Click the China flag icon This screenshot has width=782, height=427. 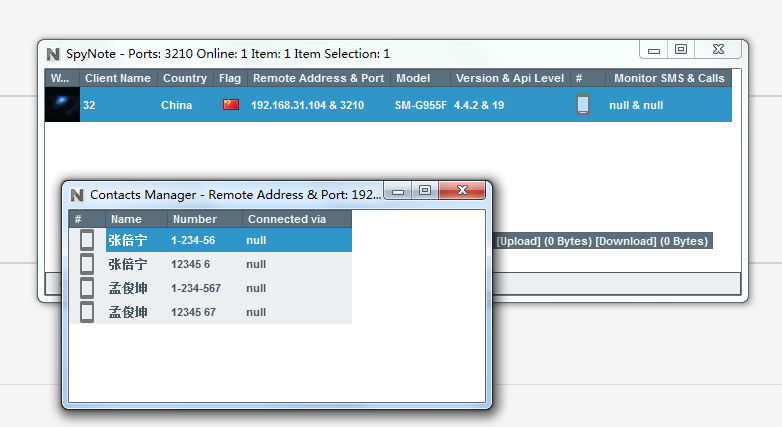click(231, 105)
